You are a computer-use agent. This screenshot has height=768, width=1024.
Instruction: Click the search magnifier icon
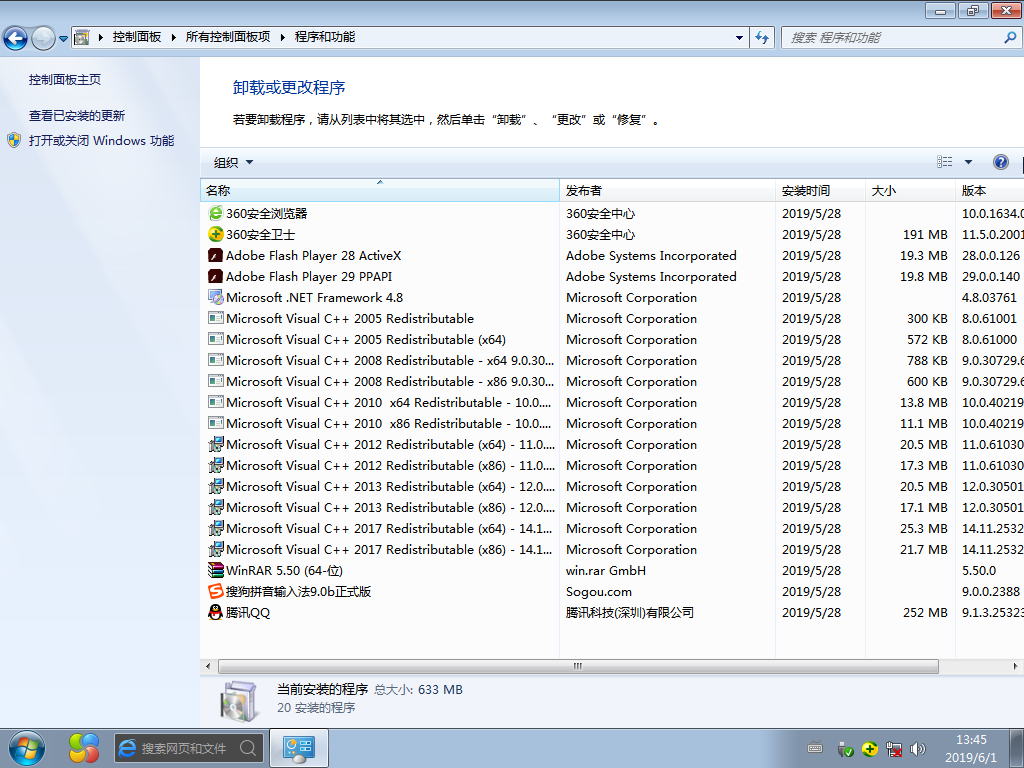click(x=1010, y=37)
